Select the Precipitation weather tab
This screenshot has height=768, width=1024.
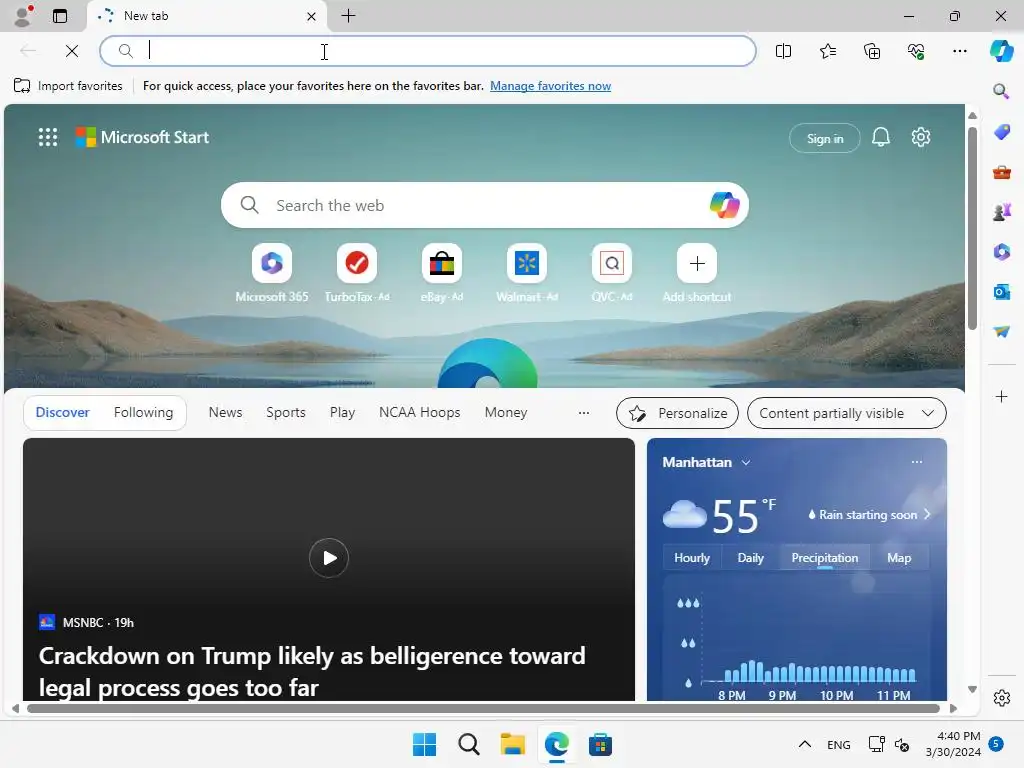pos(824,558)
